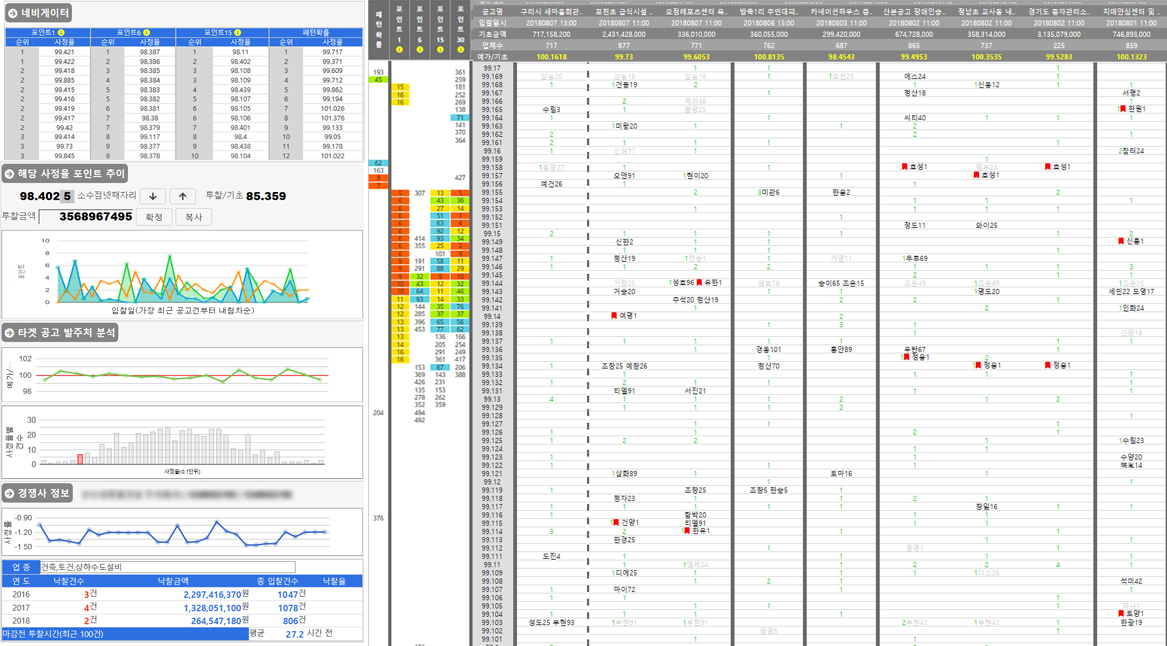
Task: Click the red flag icon beside 유한1
Action: (699, 283)
